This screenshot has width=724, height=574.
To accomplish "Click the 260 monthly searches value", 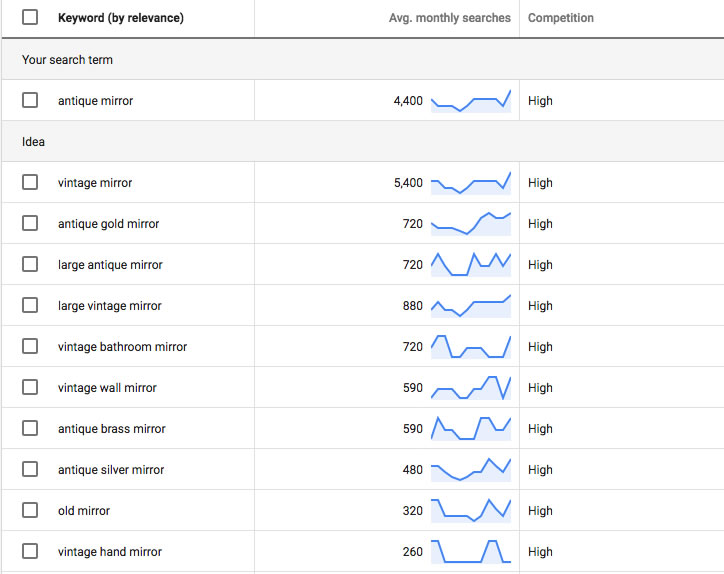I will (413, 552).
